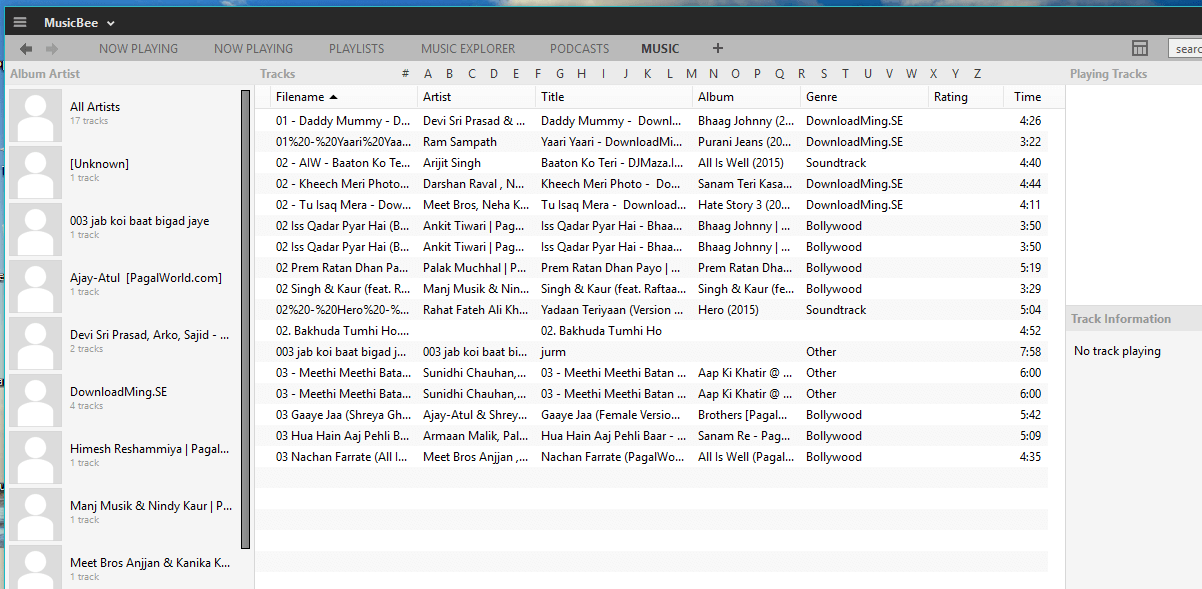
Task: Click the Rating cell of Daddy Mummy track
Action: click(x=964, y=121)
